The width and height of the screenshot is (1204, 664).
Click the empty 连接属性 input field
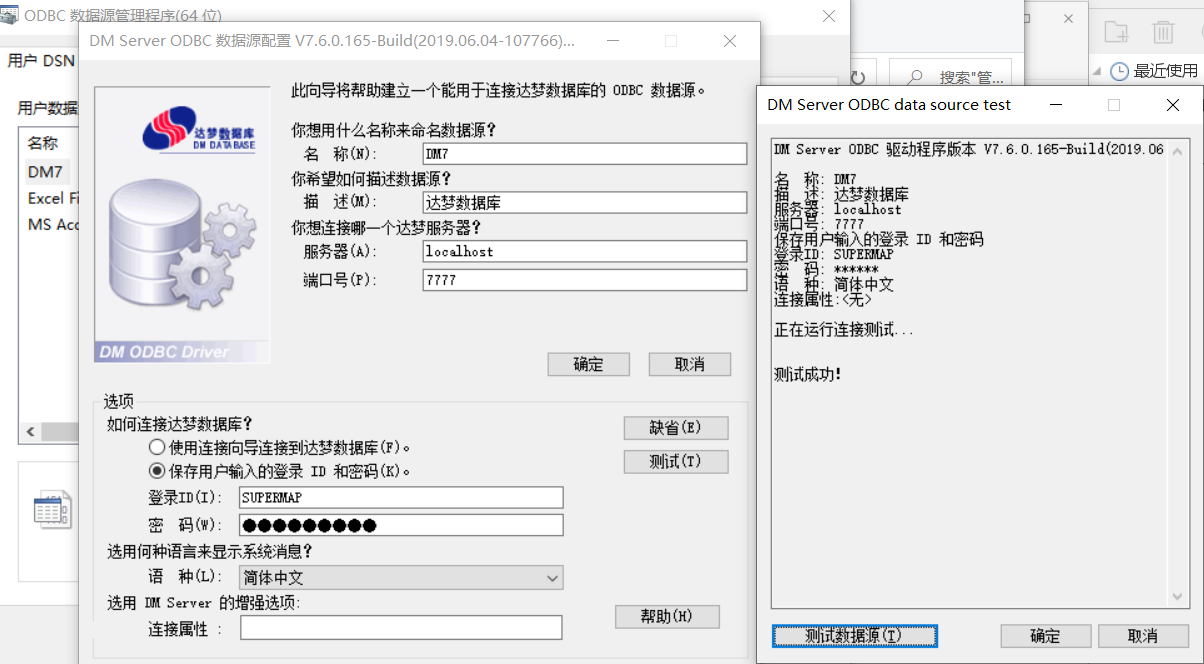[401, 628]
